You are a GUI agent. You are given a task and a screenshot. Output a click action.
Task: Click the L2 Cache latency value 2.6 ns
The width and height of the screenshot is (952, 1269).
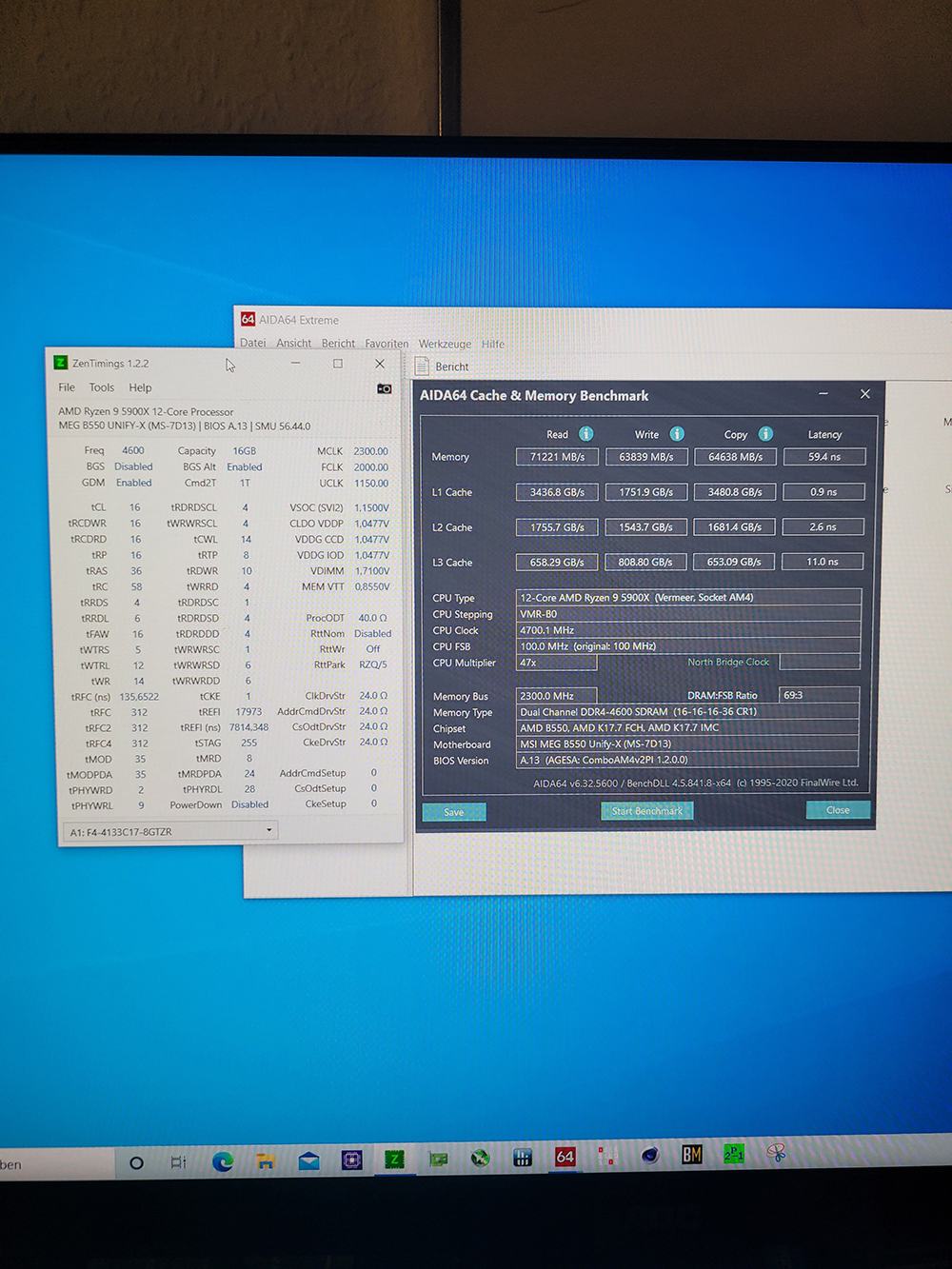click(823, 526)
